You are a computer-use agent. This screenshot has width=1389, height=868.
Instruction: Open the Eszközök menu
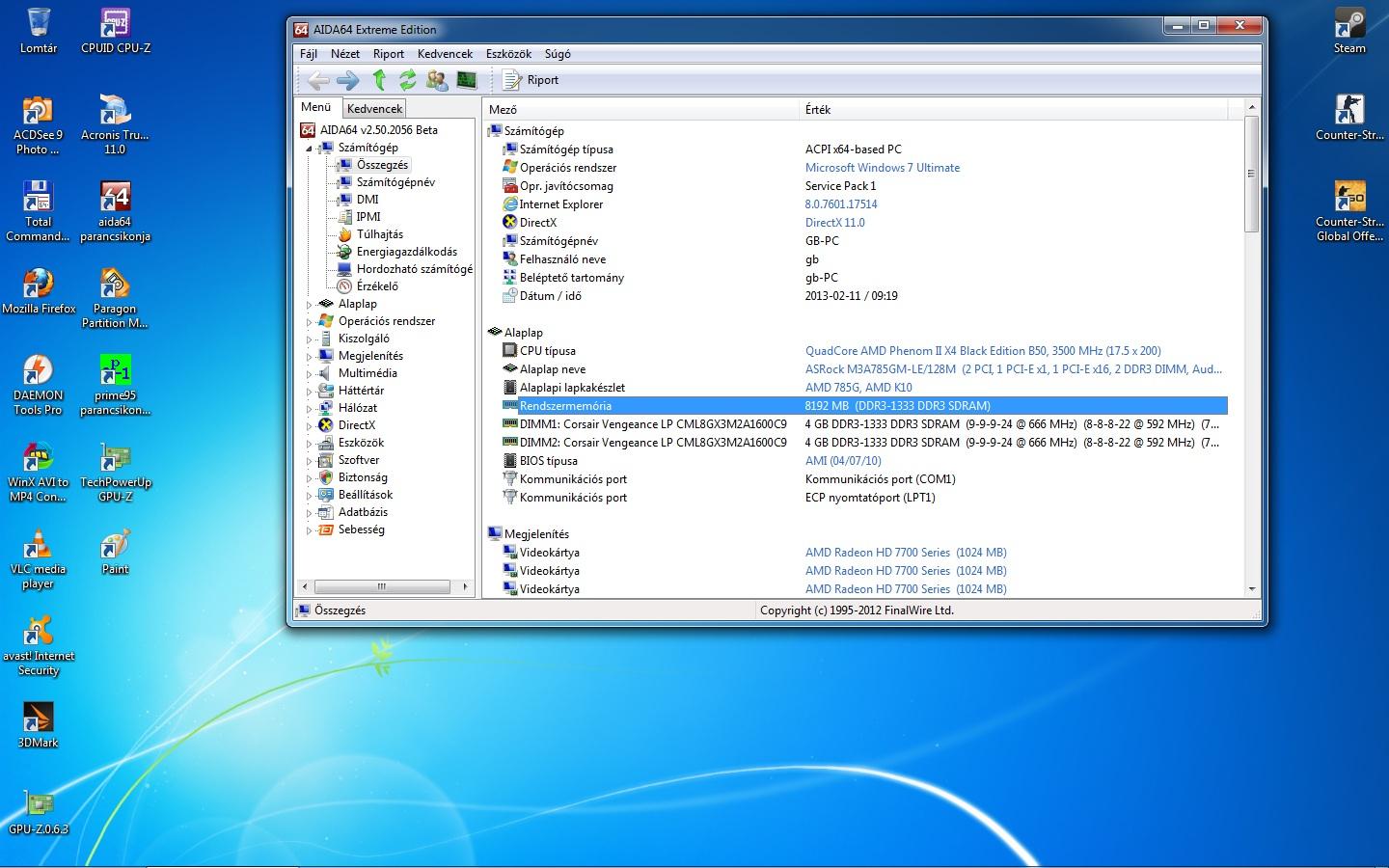point(508,54)
